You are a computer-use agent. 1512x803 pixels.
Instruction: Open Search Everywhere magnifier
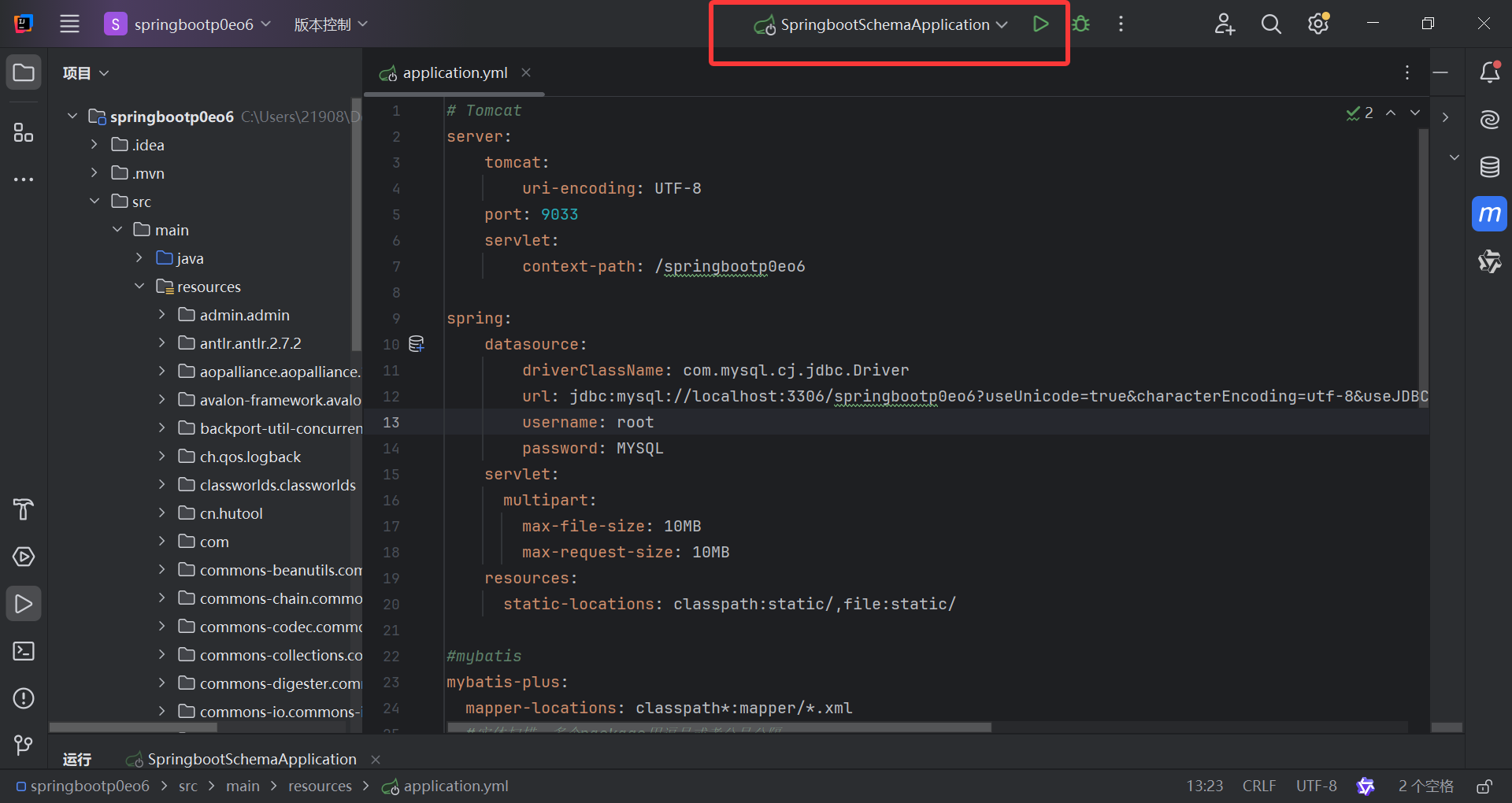(x=1270, y=24)
